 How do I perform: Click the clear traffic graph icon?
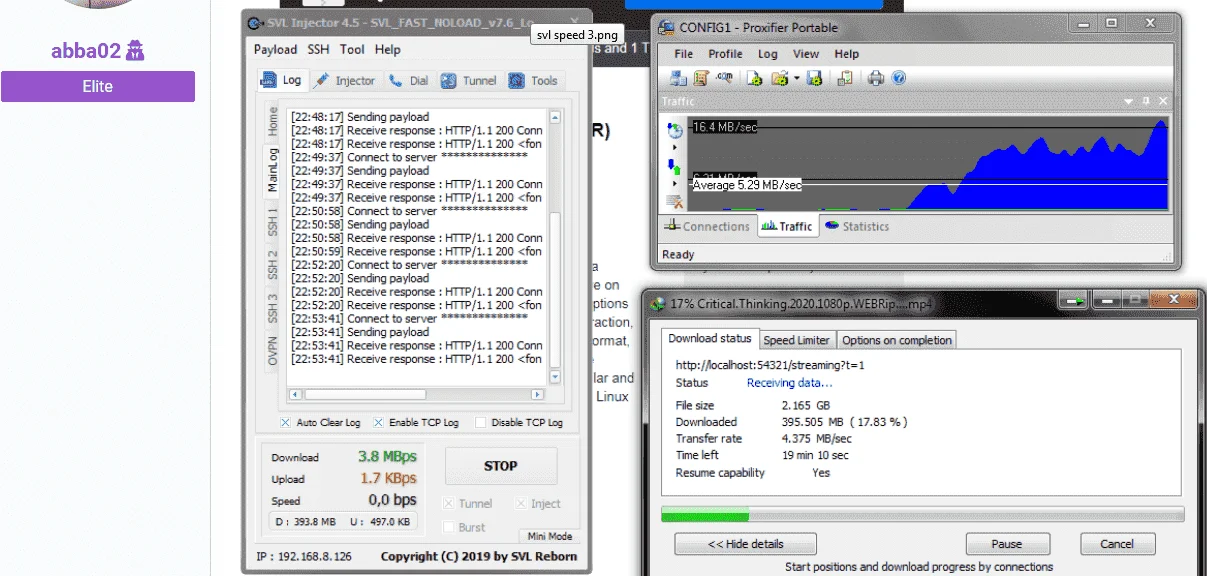(675, 201)
